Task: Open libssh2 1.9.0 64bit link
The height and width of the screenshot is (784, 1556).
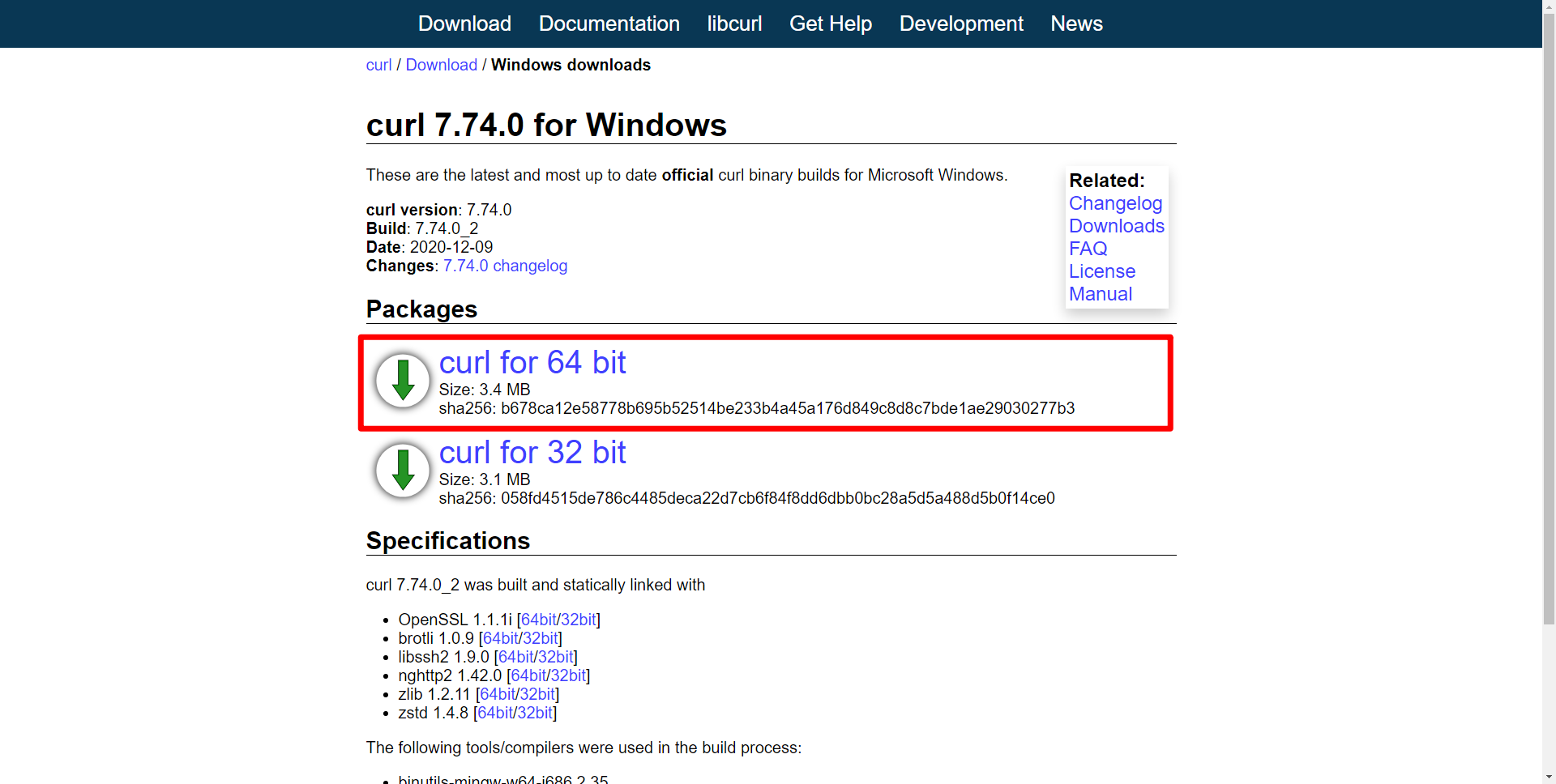Action: click(516, 657)
